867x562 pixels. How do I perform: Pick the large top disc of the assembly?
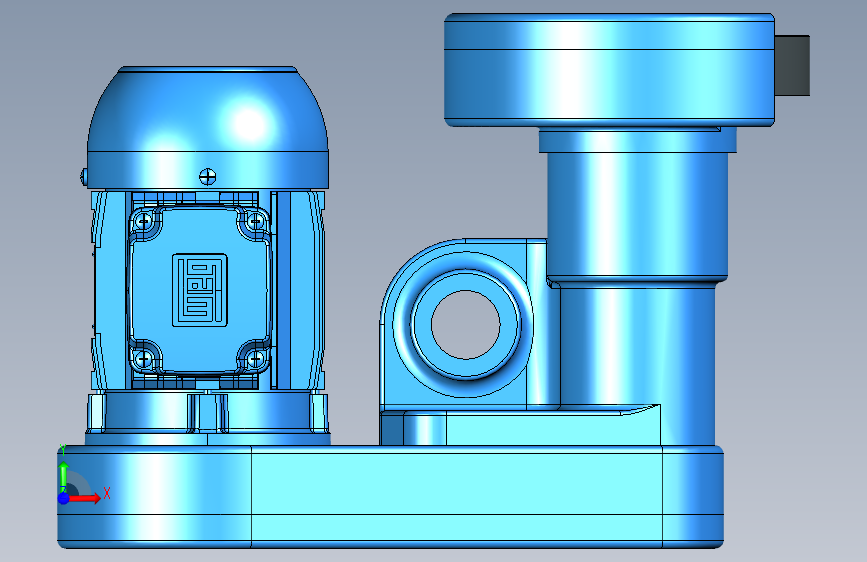(609, 70)
